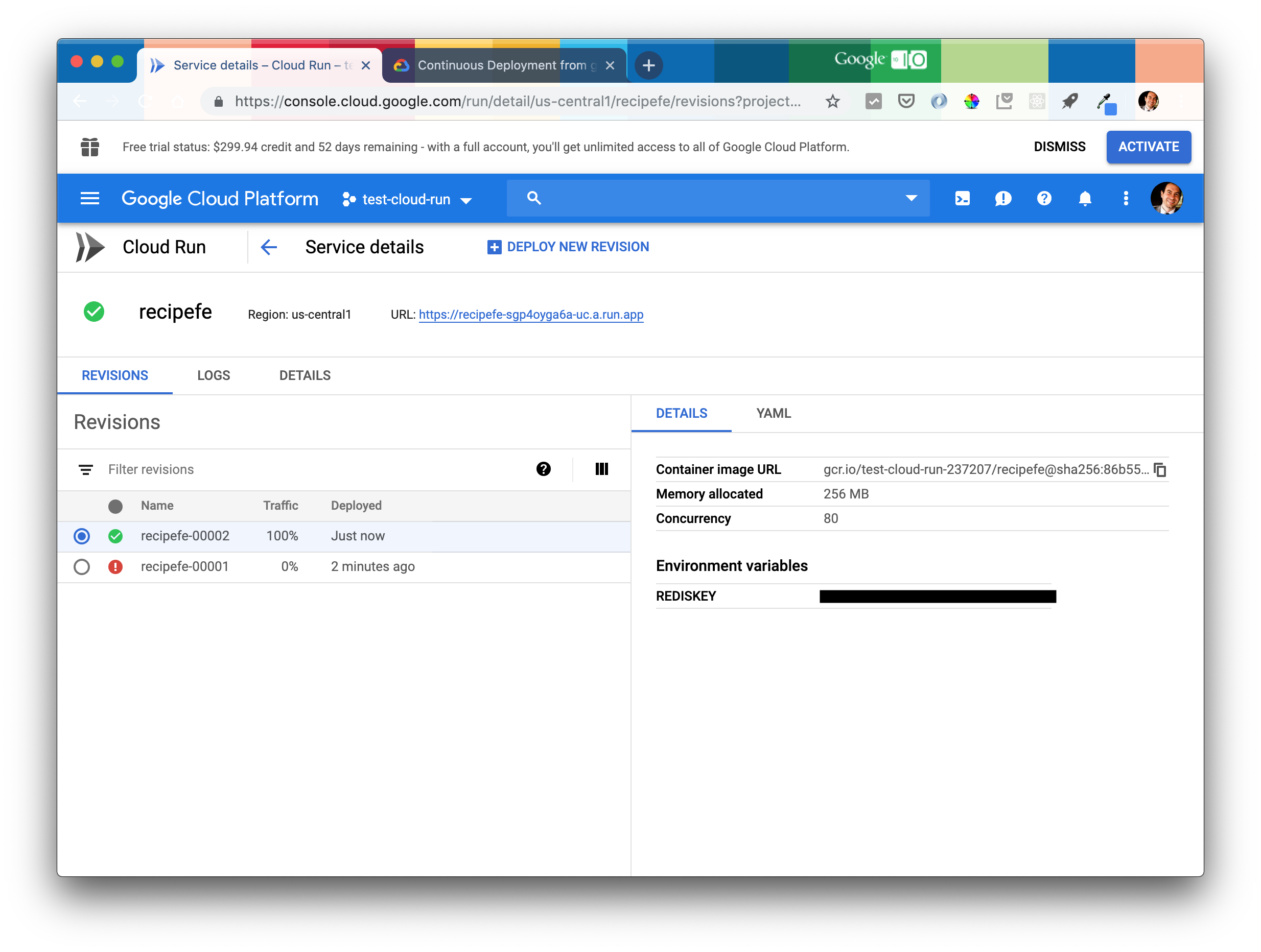Click the Cloud Run hamburger menu icon
The height and width of the screenshot is (952, 1261).
89,199
